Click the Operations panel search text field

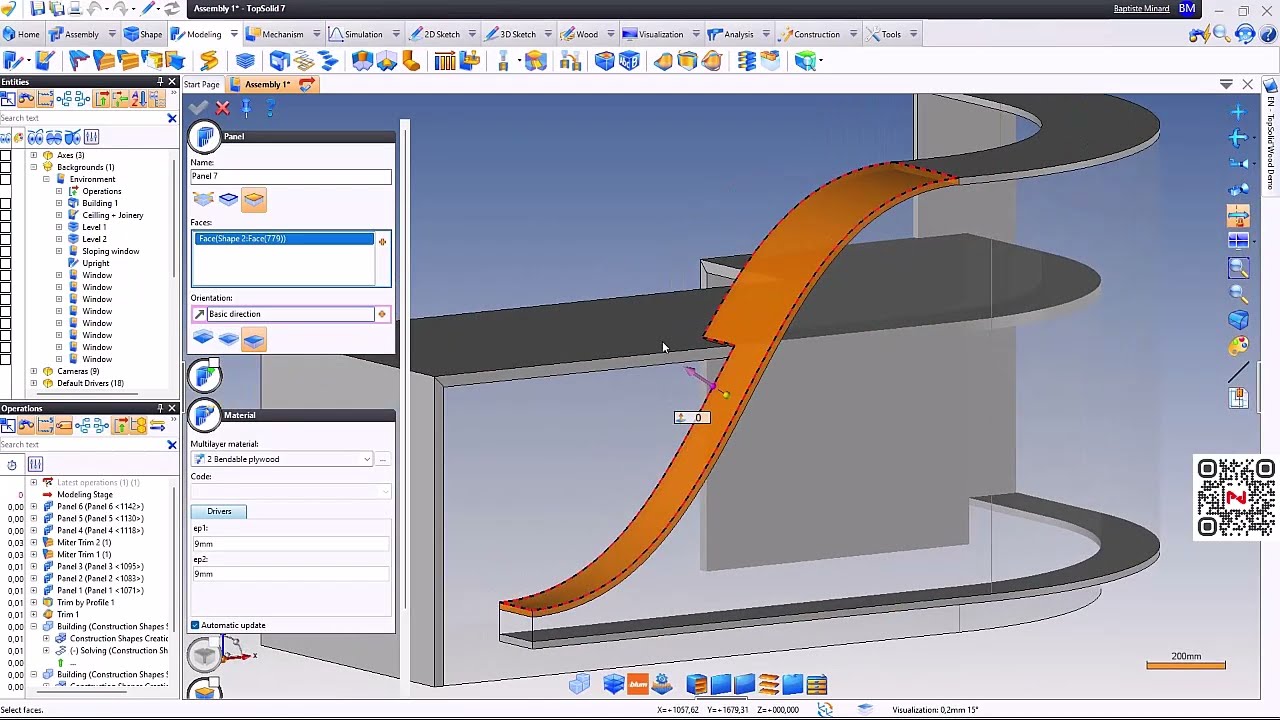click(82, 445)
